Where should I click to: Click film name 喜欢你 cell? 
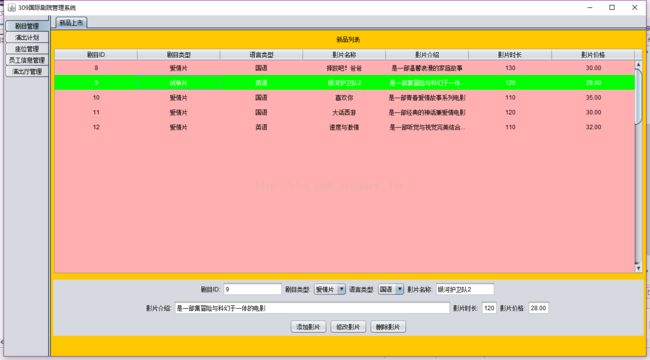point(344,97)
